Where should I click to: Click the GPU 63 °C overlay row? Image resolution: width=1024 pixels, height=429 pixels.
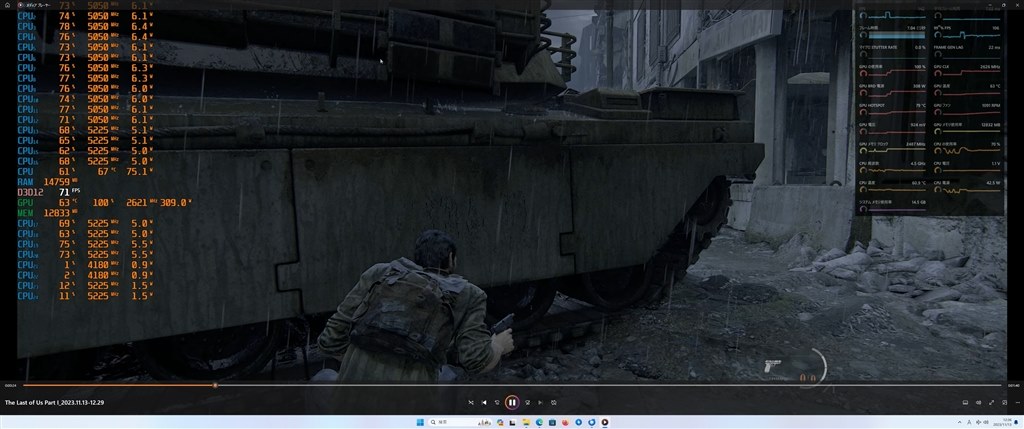coord(104,202)
